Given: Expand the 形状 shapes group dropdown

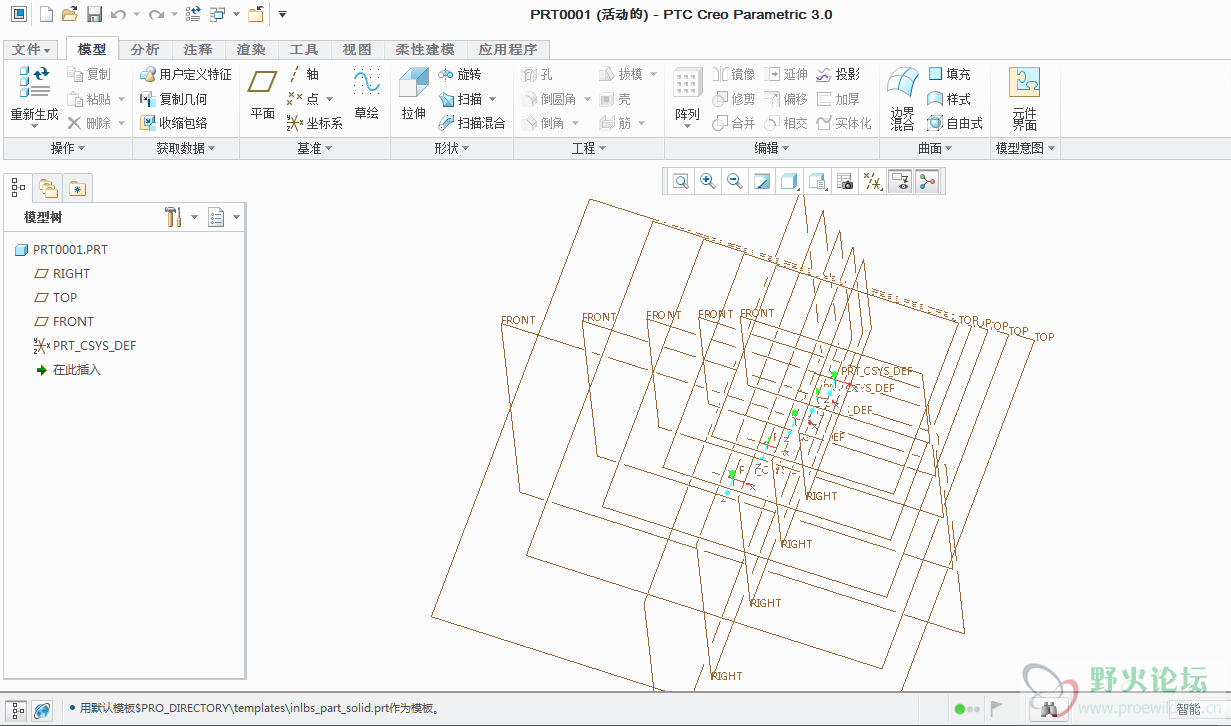Looking at the screenshot, I should (452, 148).
